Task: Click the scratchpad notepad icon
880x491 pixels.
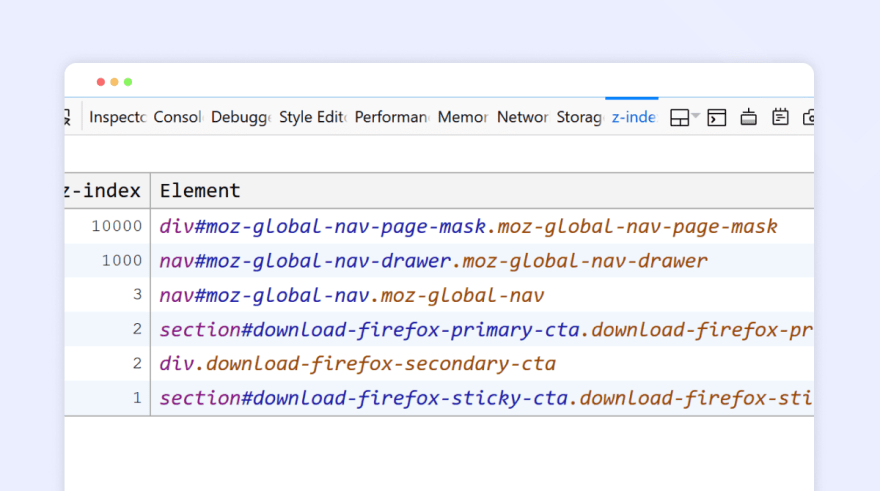Action: click(x=780, y=117)
